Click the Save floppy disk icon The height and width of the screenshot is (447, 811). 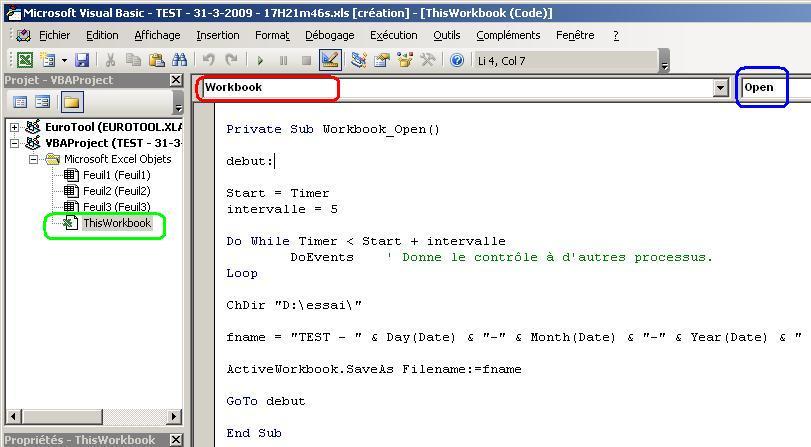82,60
